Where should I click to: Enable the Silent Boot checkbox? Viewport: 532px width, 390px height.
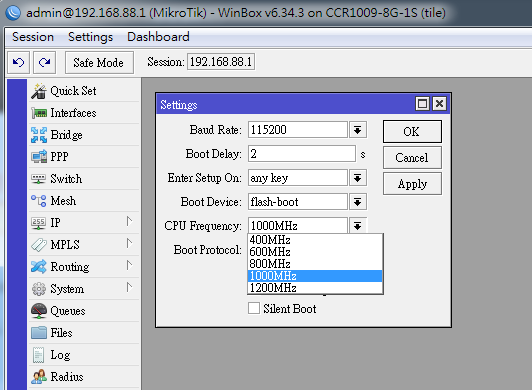tap(254, 309)
